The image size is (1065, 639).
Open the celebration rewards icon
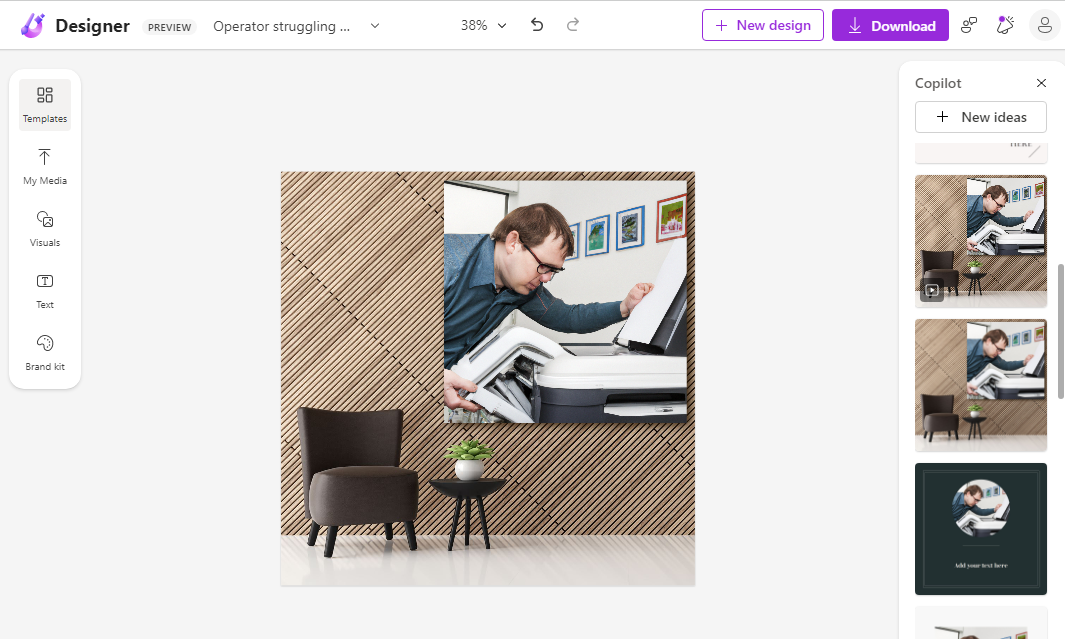[x=1005, y=26]
